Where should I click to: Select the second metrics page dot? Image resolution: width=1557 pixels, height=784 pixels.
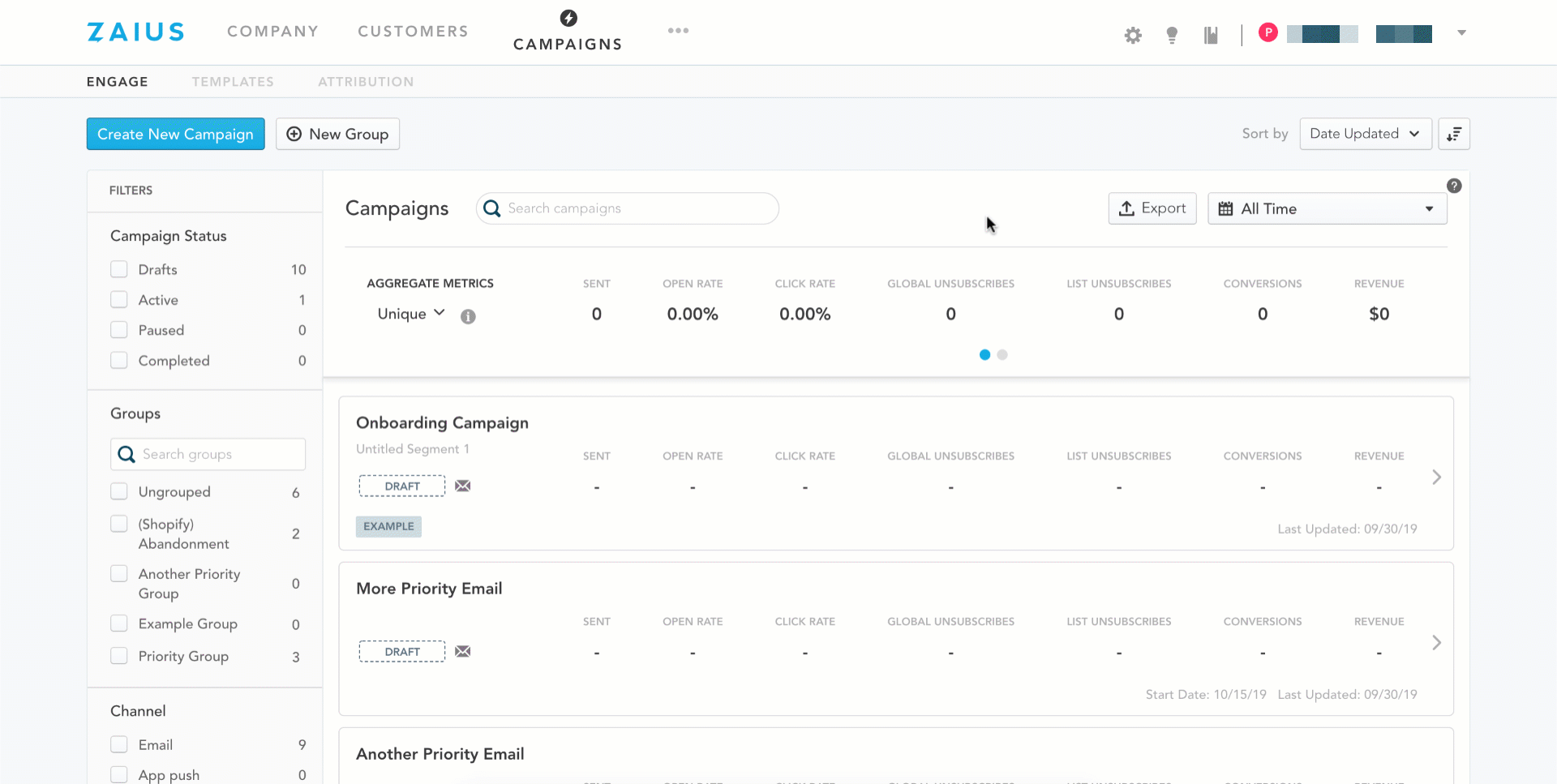(1002, 354)
